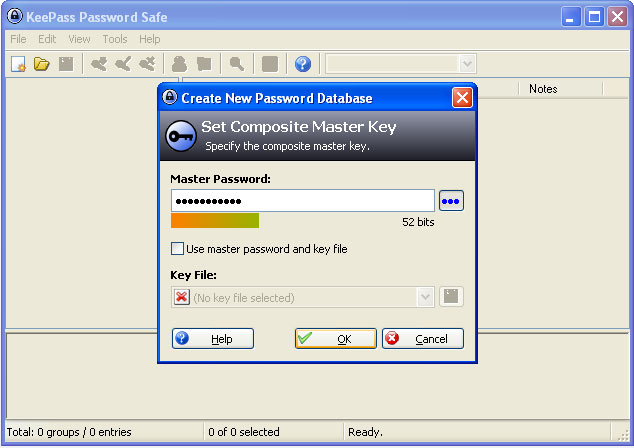Click the Help button in the dialog
Image resolution: width=634 pixels, height=448 pixels.
(213, 338)
